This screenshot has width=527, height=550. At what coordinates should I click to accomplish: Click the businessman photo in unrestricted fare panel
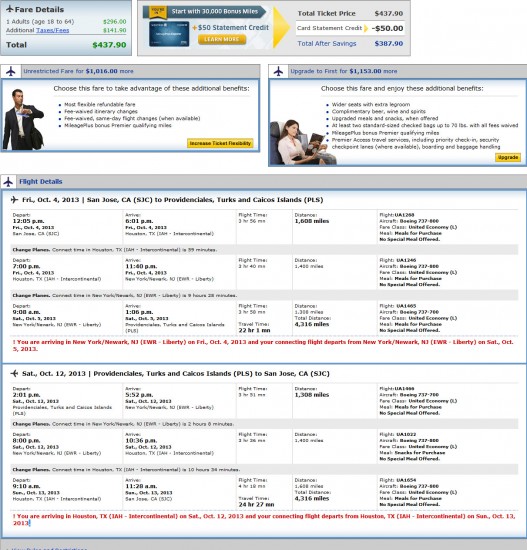(x=23, y=119)
